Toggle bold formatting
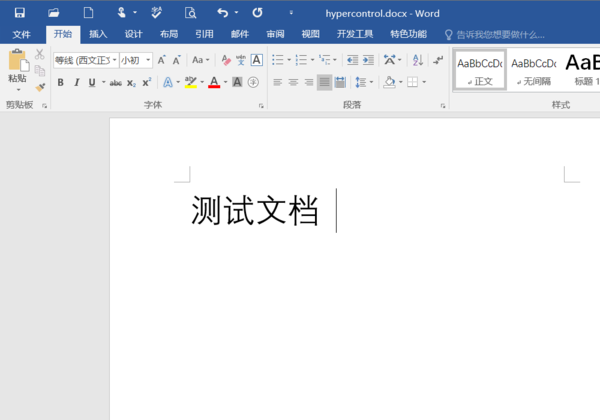This screenshot has width=600, height=420. 60,82
